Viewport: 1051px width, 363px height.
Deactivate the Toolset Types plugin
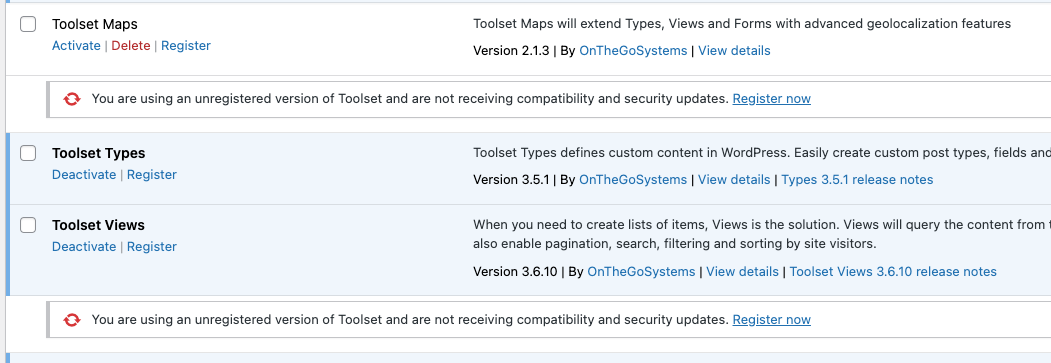pos(84,175)
